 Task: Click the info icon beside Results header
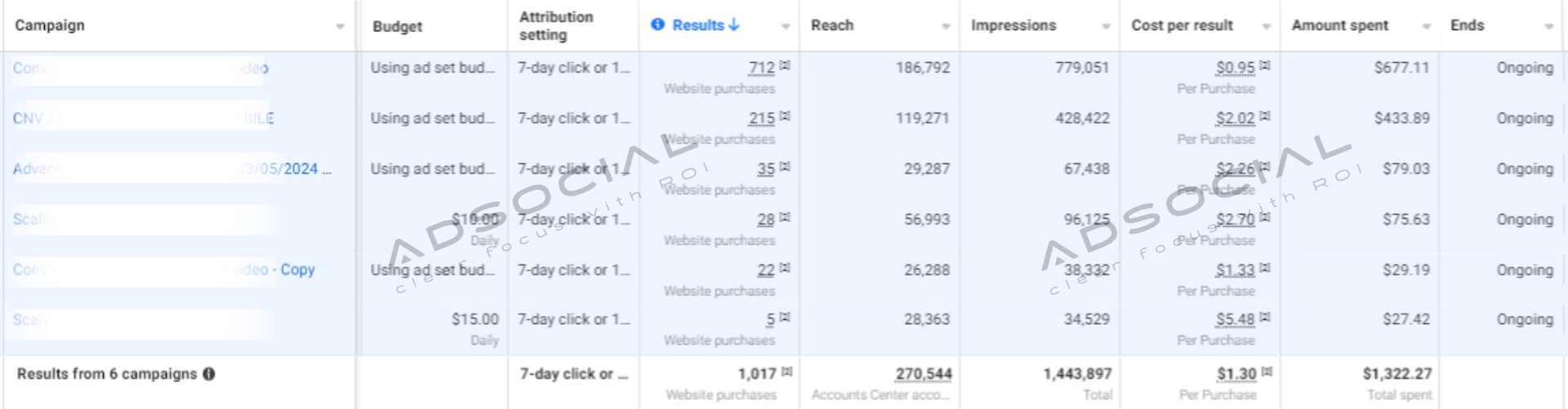[x=657, y=24]
